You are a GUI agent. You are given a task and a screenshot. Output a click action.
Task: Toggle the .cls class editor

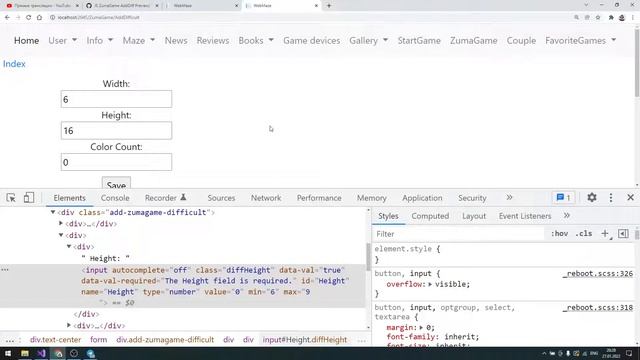(584, 234)
